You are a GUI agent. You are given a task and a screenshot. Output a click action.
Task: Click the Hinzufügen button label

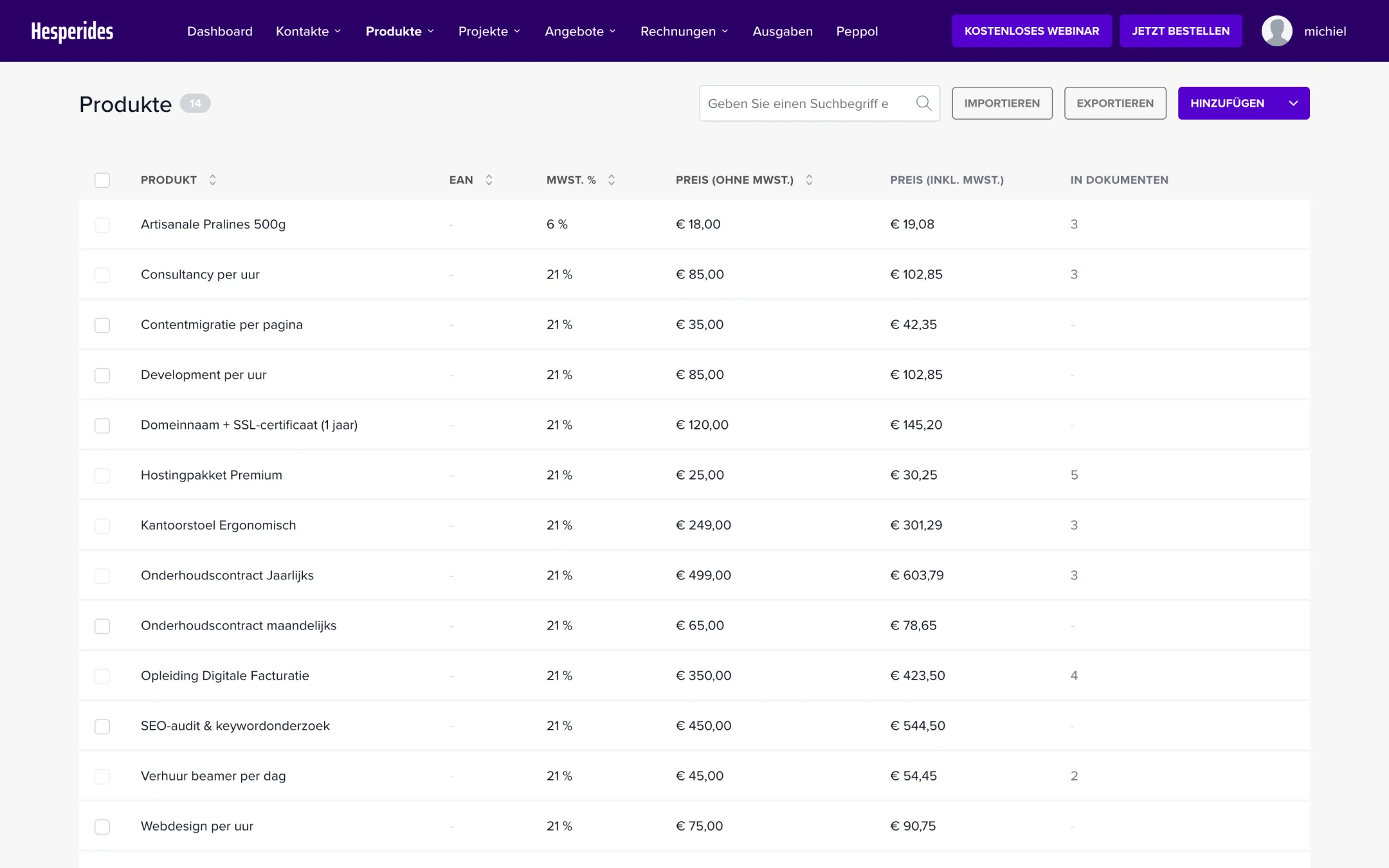[x=1227, y=103]
